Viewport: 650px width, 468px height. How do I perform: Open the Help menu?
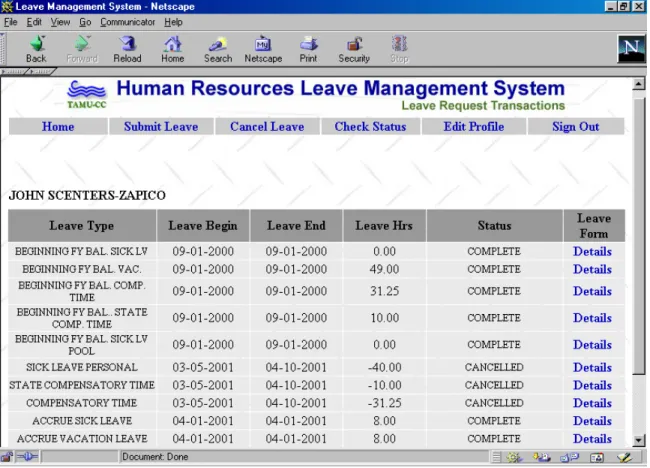click(173, 22)
